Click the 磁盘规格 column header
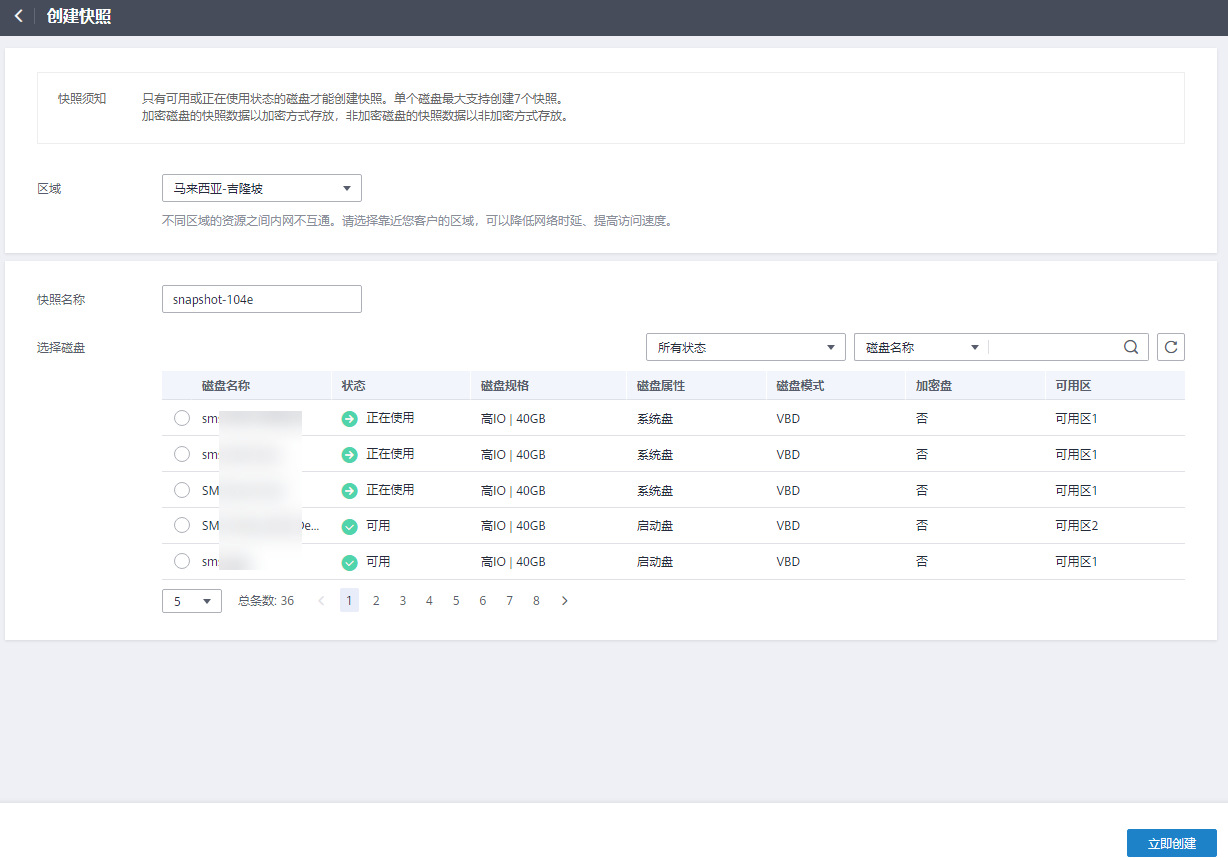The height and width of the screenshot is (860, 1228). 505,385
